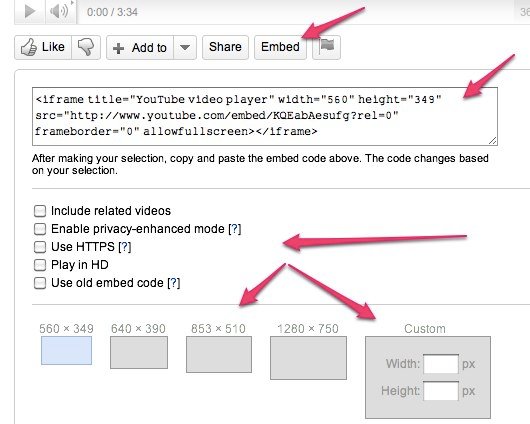Choose the 853 × 510 player size
This screenshot has width=530, height=424.
(x=219, y=354)
